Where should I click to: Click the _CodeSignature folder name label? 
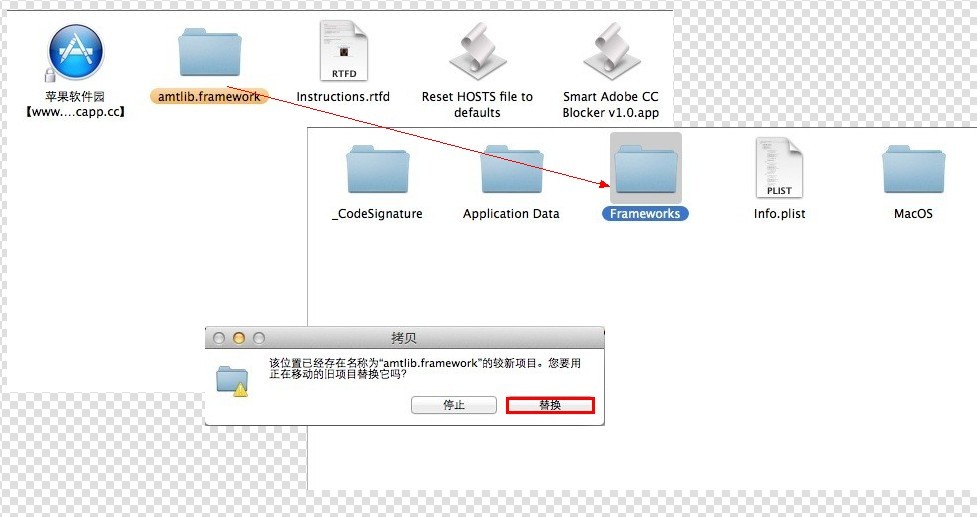click(378, 214)
